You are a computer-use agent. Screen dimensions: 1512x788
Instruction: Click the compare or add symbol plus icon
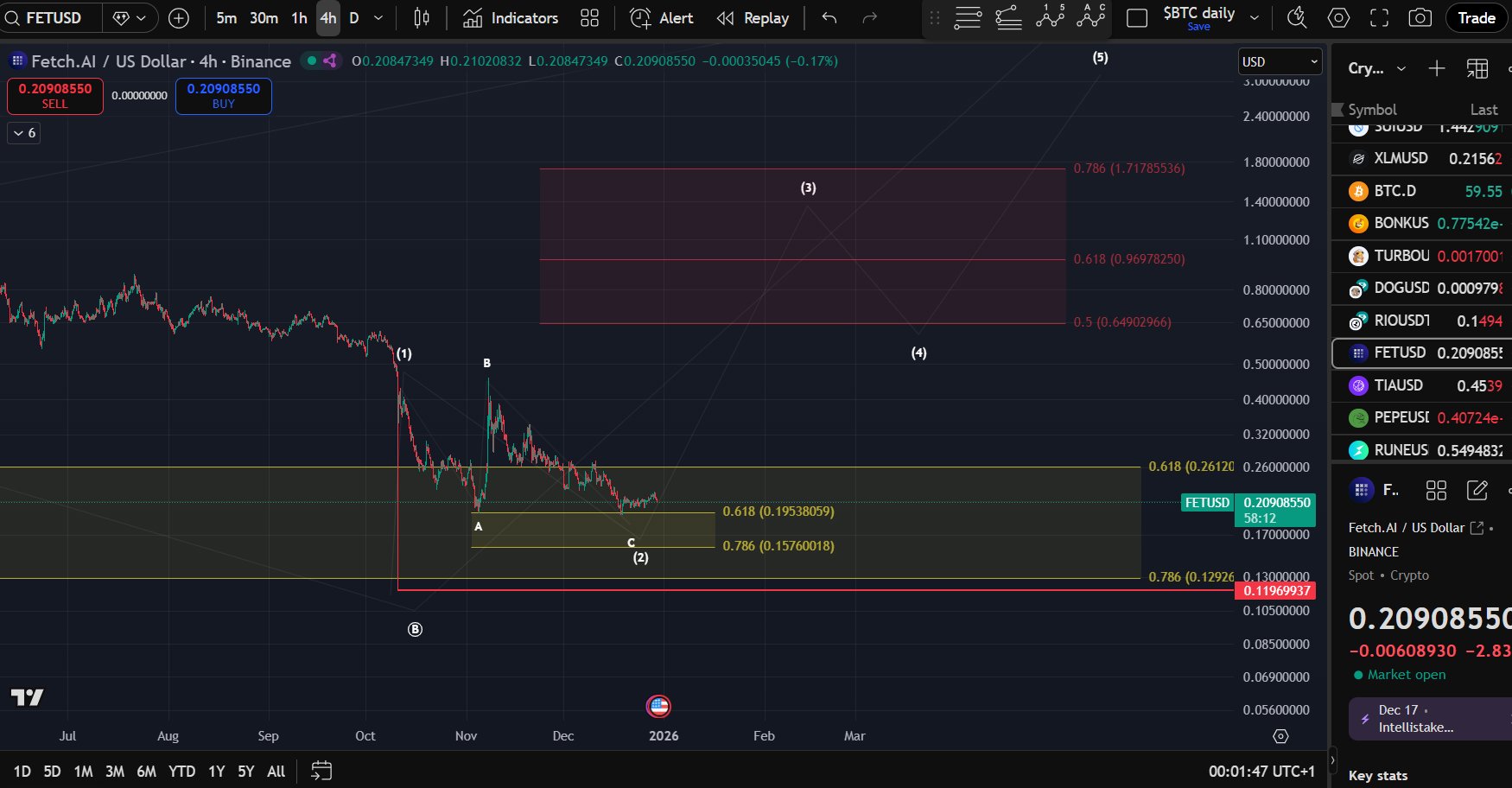click(x=179, y=18)
